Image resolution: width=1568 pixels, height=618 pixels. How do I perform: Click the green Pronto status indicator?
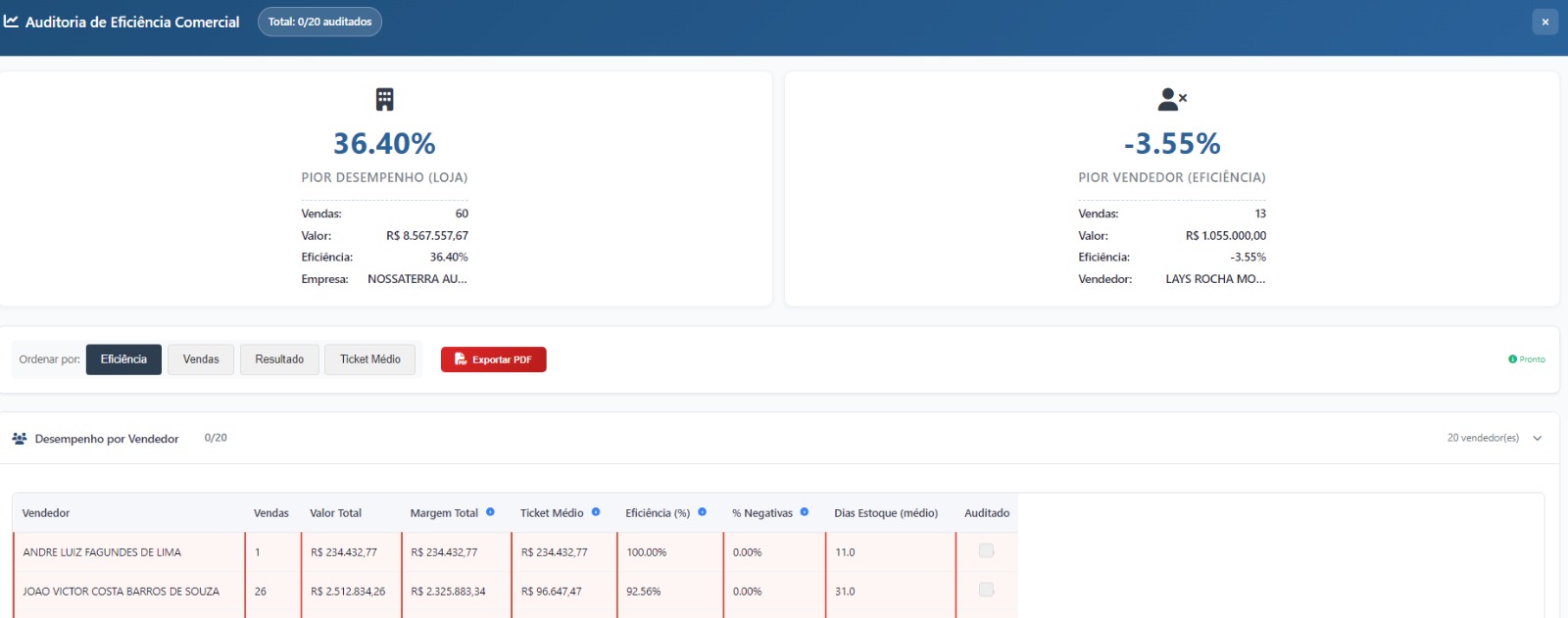point(1526,359)
